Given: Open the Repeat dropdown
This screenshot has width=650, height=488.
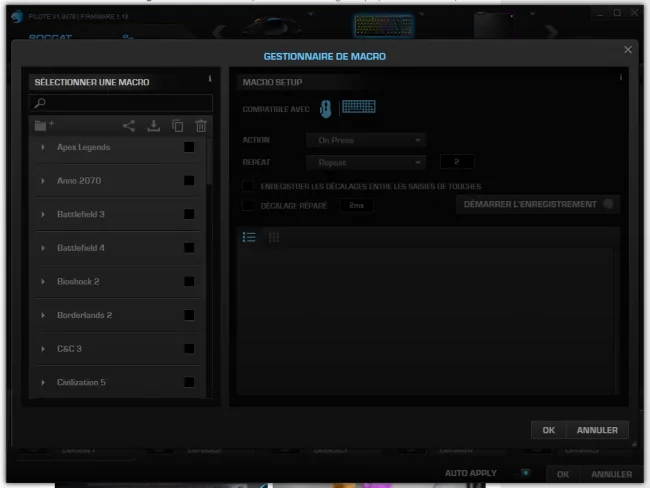Looking at the screenshot, I should (x=366, y=163).
